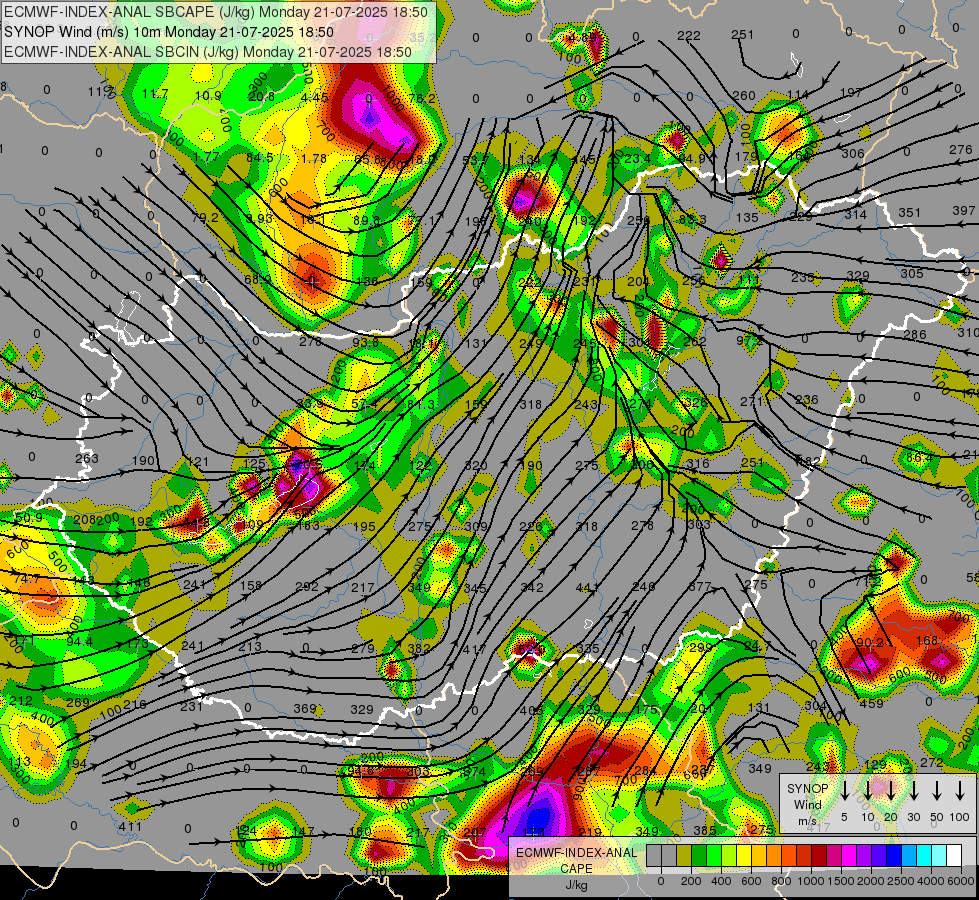This screenshot has width=979, height=900.
Task: Choose the pure blue CAPE scale swatch
Action: (x=894, y=856)
